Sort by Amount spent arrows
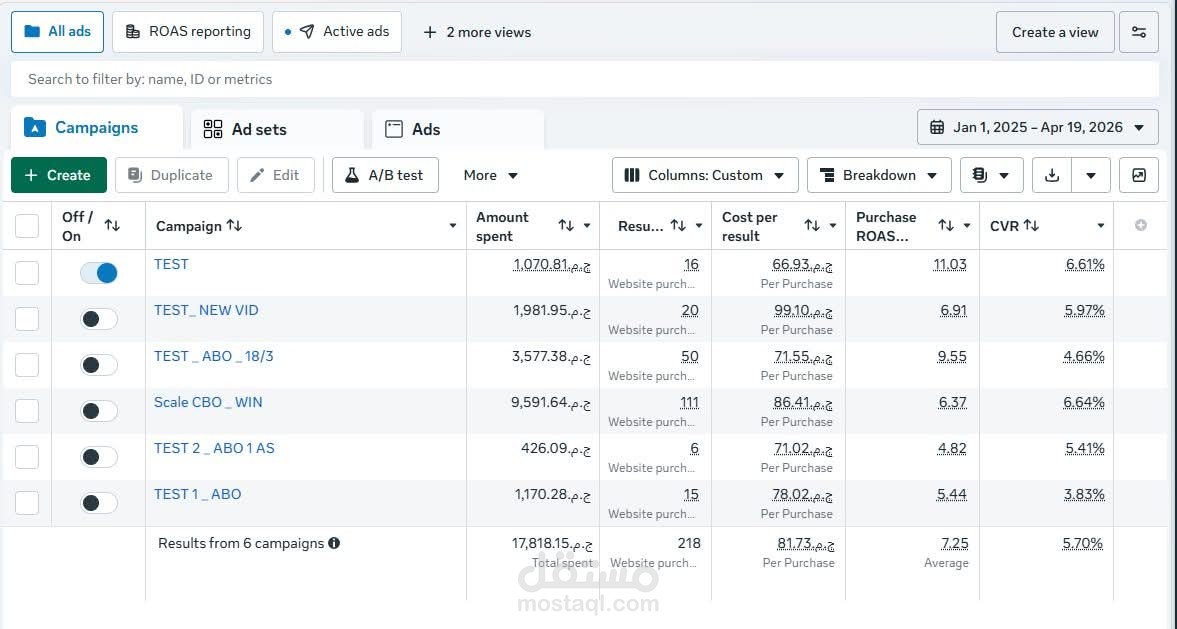Image resolution: width=1177 pixels, height=629 pixels. 566,225
